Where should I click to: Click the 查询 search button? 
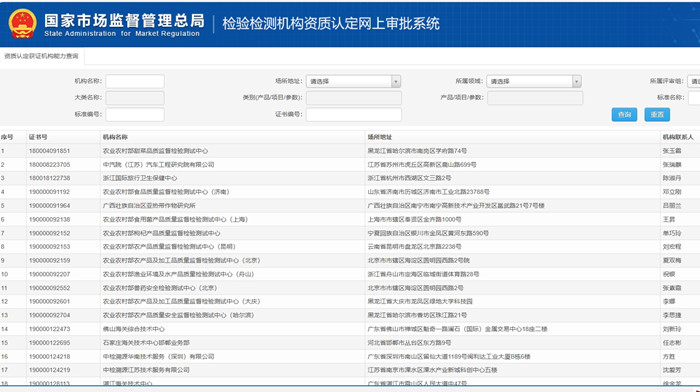click(x=624, y=115)
